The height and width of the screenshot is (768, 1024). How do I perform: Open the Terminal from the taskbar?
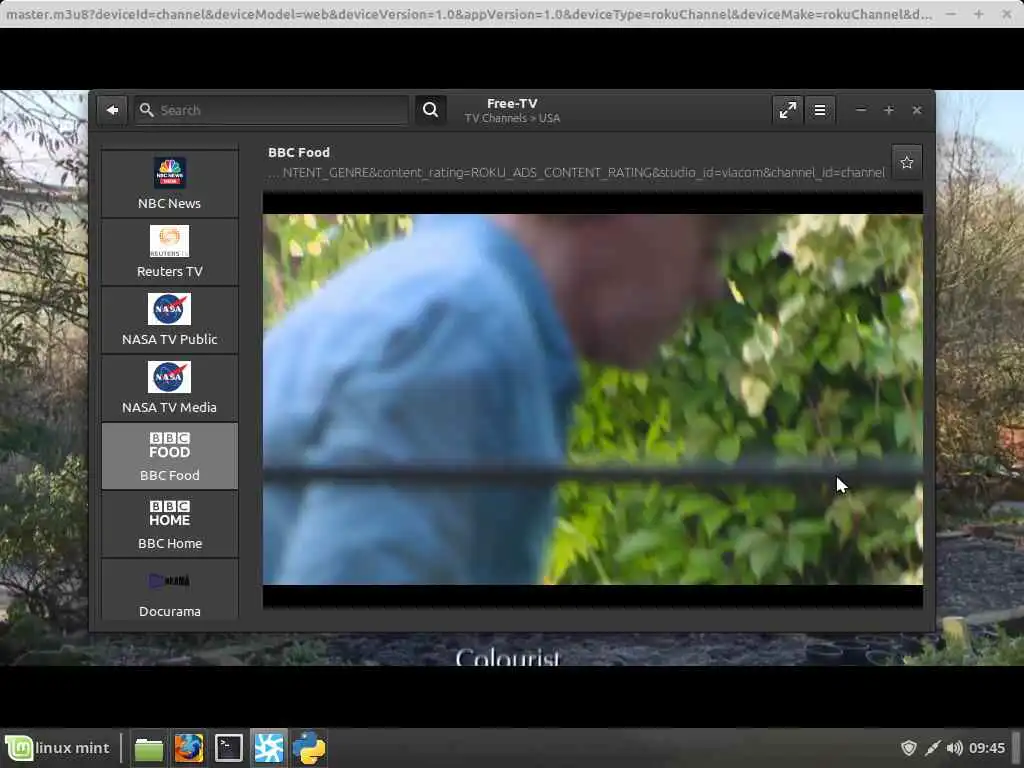pyautogui.click(x=229, y=748)
